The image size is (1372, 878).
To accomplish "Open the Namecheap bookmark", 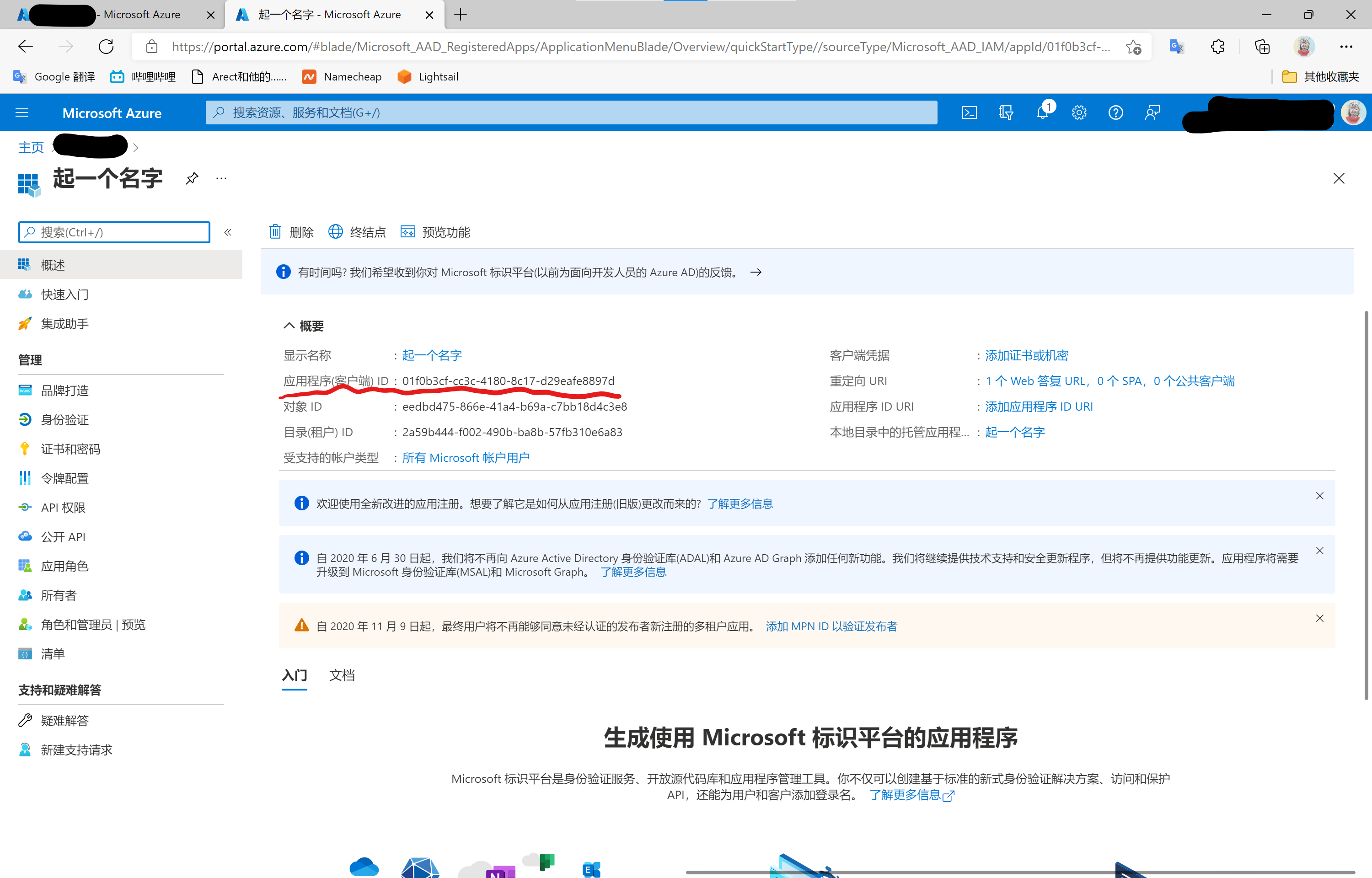I will [x=342, y=76].
